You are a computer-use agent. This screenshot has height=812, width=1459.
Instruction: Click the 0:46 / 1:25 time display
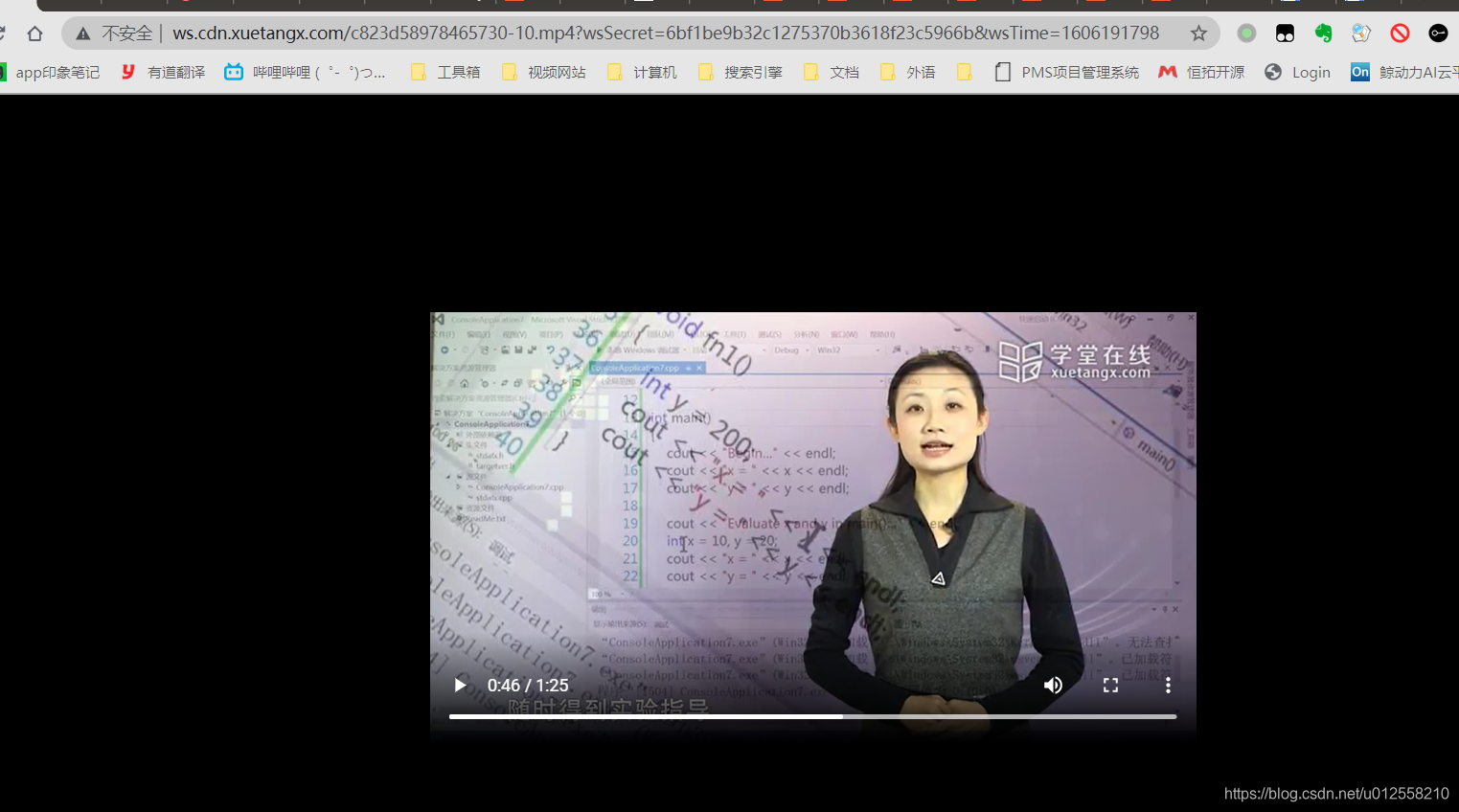(x=528, y=686)
